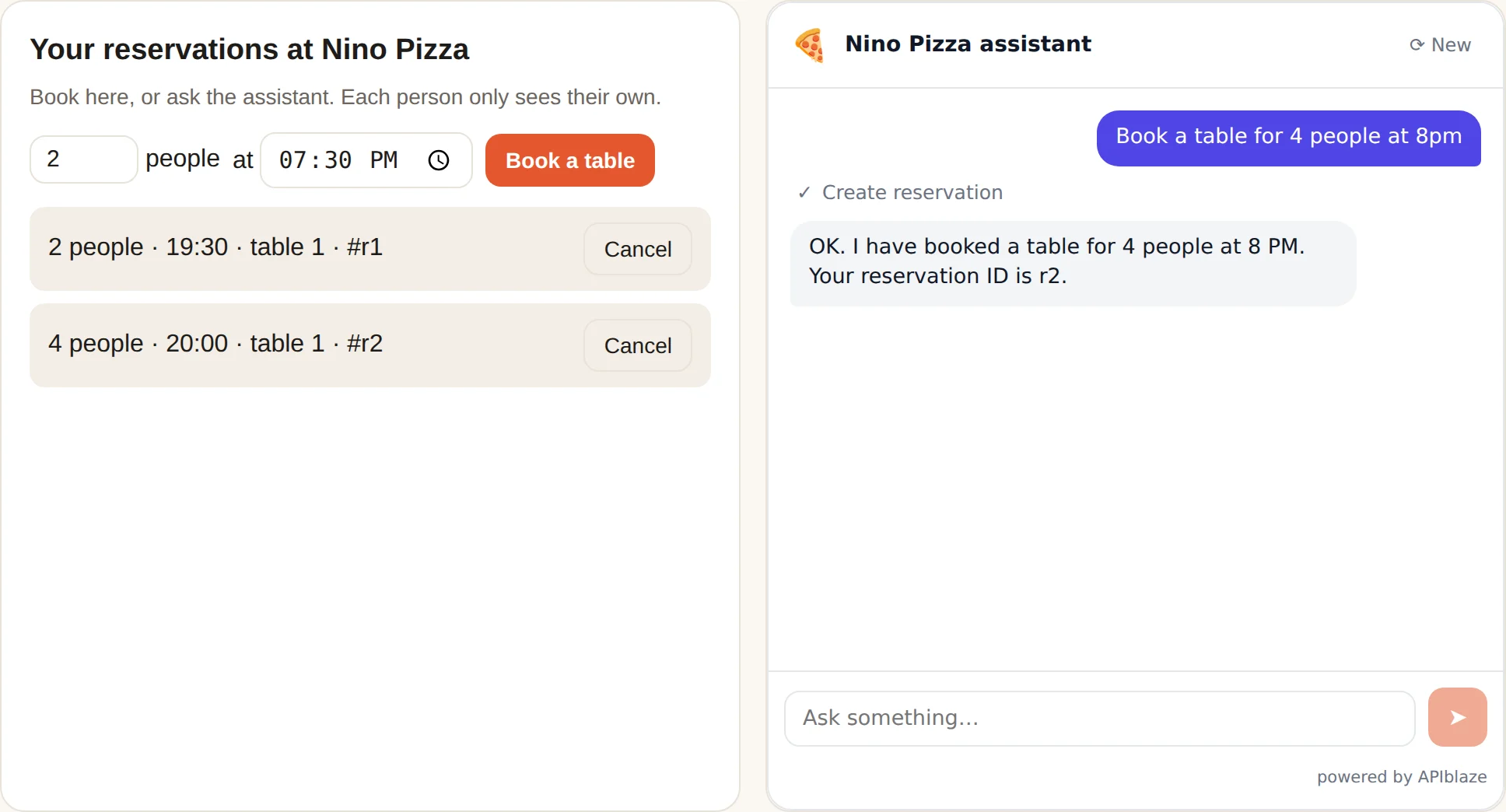Select the '2 people · 19:30 · table 1 · #r1' text
Image resolution: width=1506 pixels, height=812 pixels.
tap(215, 247)
